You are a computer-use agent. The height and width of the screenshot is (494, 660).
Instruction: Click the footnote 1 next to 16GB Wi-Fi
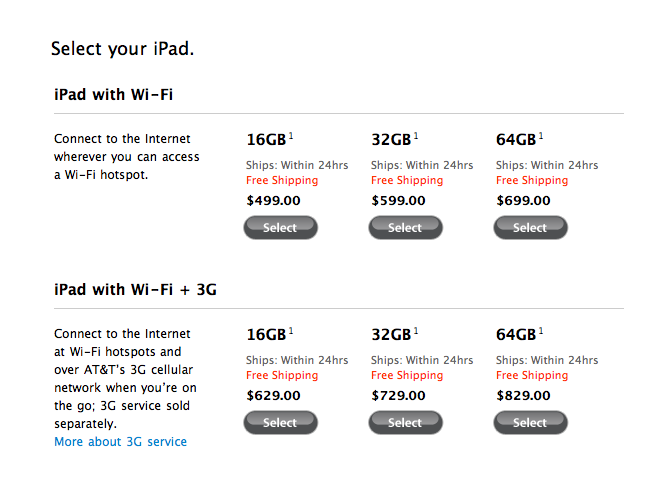(291, 136)
